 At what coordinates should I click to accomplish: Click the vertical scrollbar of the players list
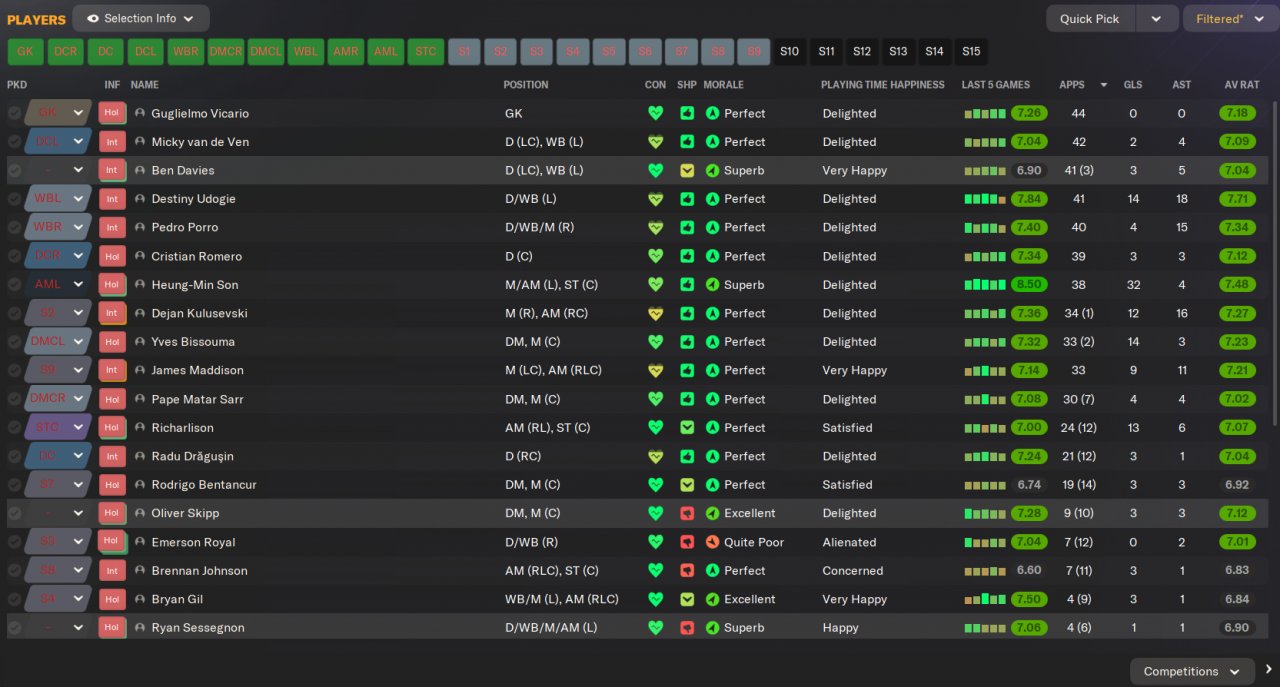point(1274,262)
